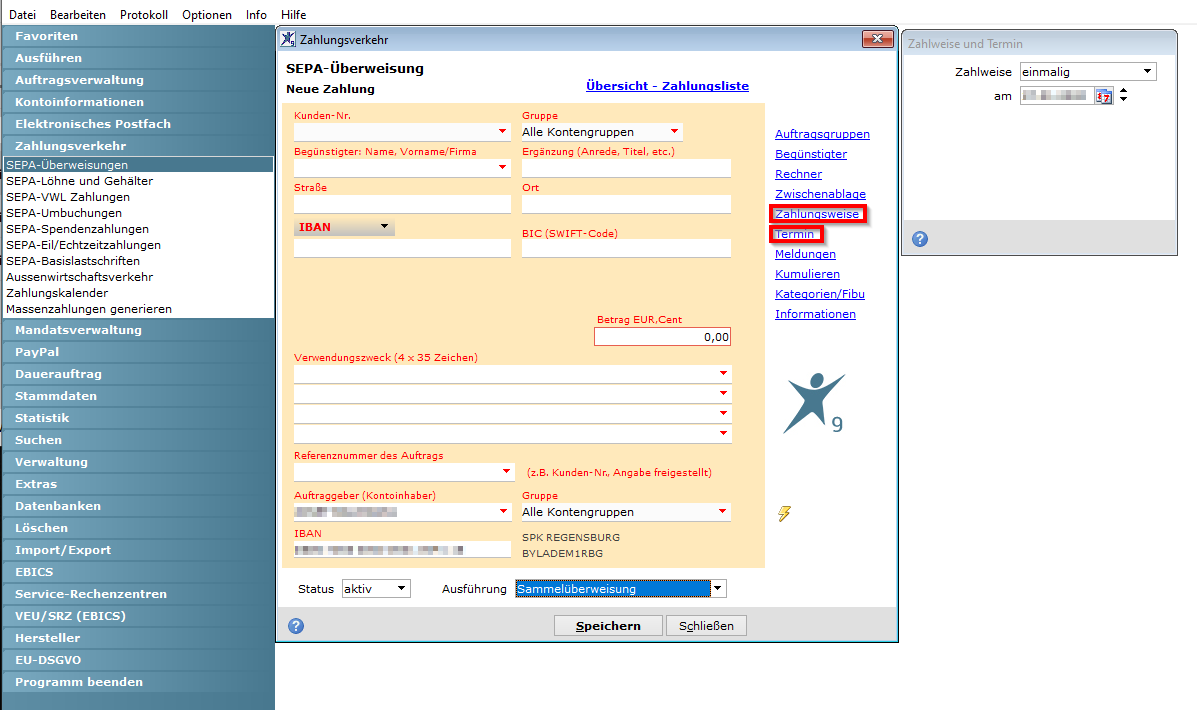The height and width of the screenshot is (710, 1197).
Task: Click the Zahlungsweise link
Action: click(817, 215)
